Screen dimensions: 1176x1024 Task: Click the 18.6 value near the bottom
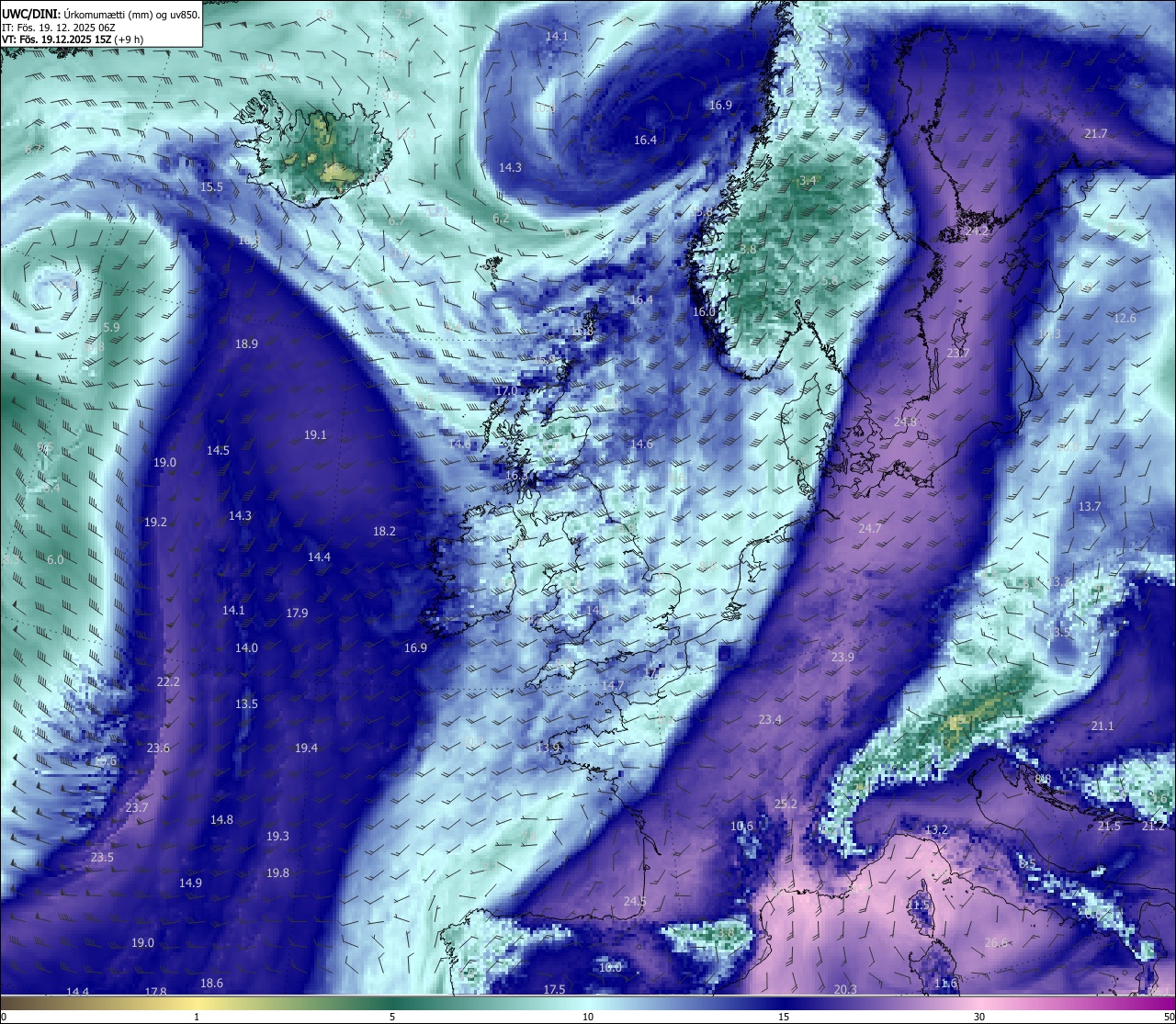pos(211,983)
